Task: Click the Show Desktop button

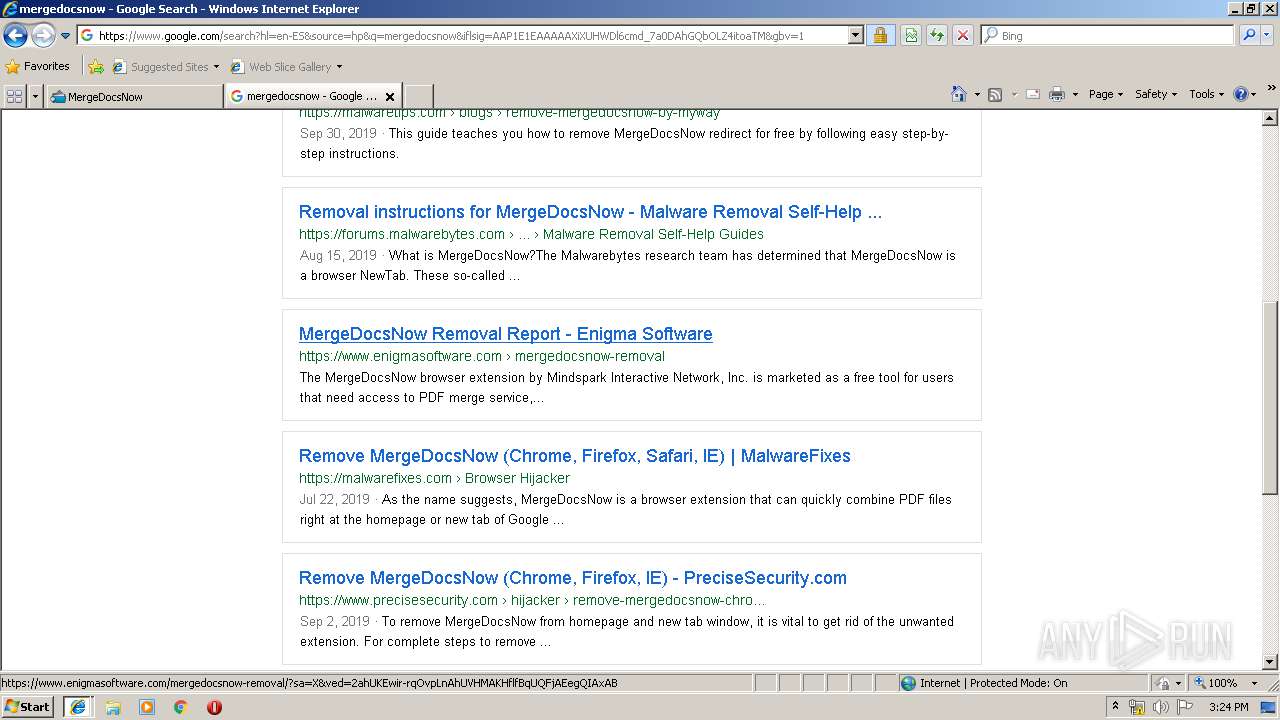Action: [x=1270, y=707]
